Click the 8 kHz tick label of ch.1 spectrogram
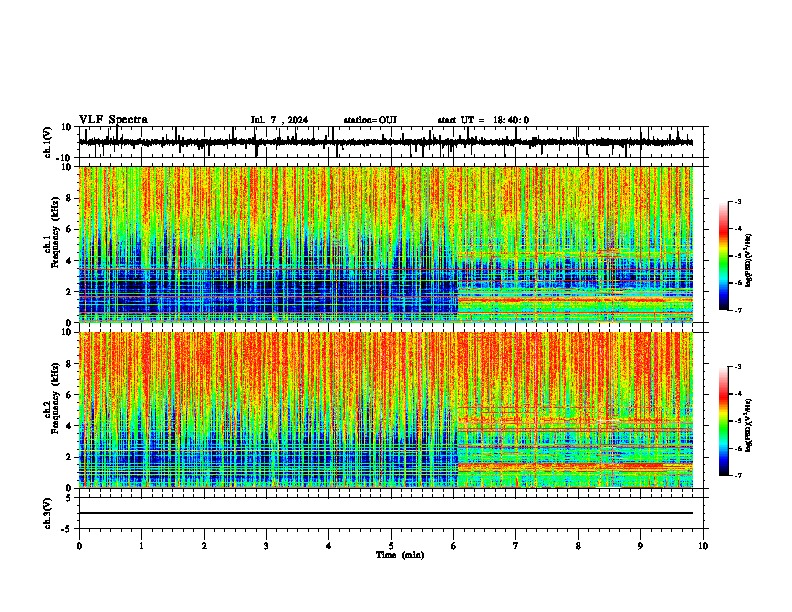The height and width of the screenshot is (612, 792). [70, 198]
